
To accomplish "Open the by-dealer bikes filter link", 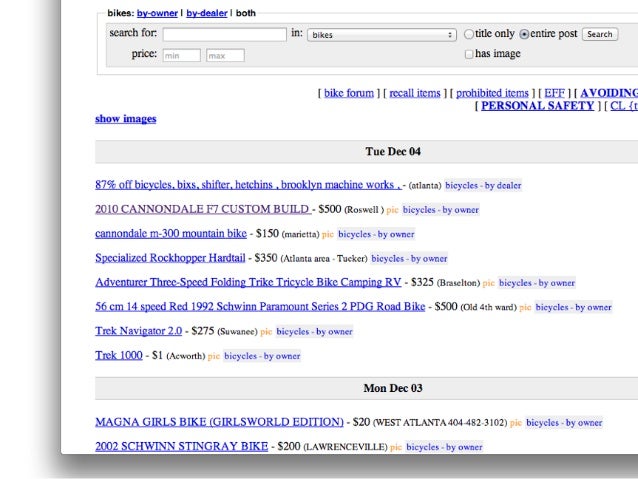I will (207, 13).
